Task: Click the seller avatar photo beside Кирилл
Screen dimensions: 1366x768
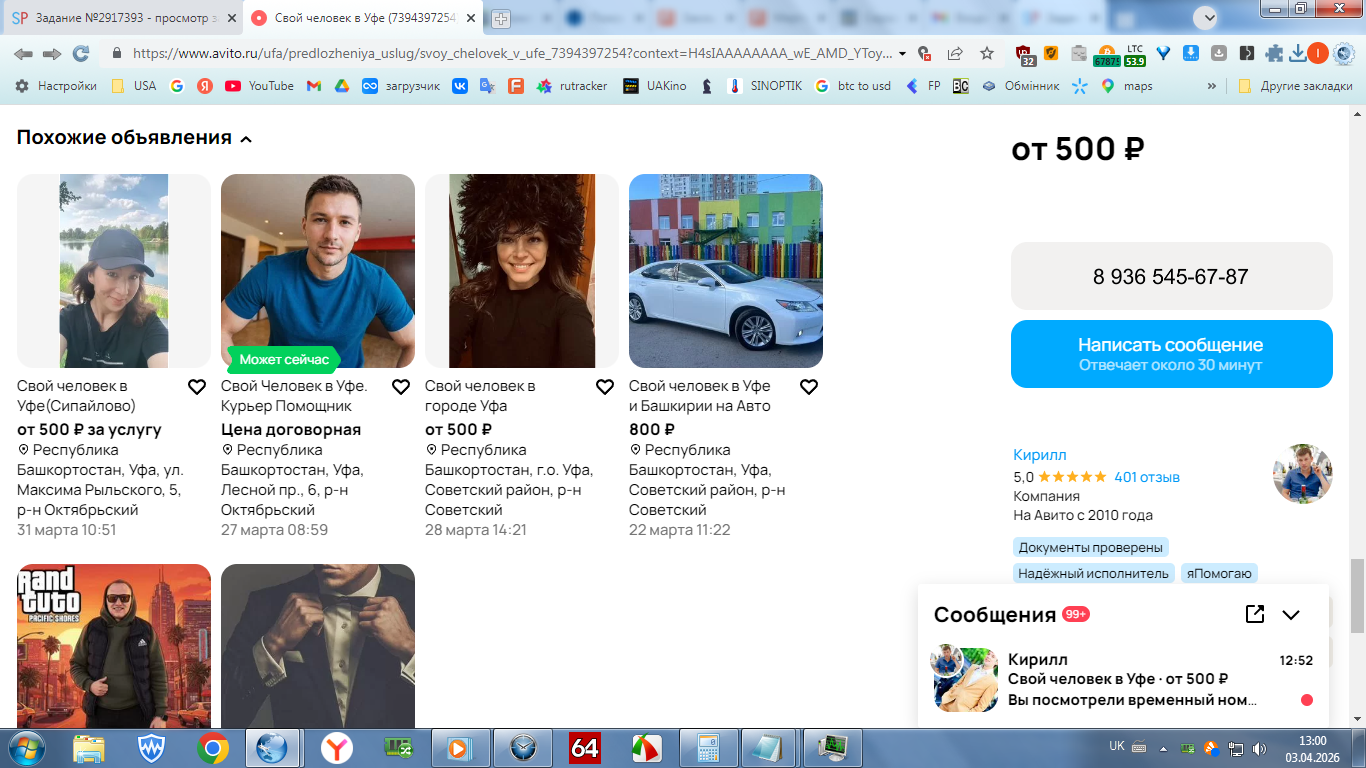Action: pos(1302,474)
